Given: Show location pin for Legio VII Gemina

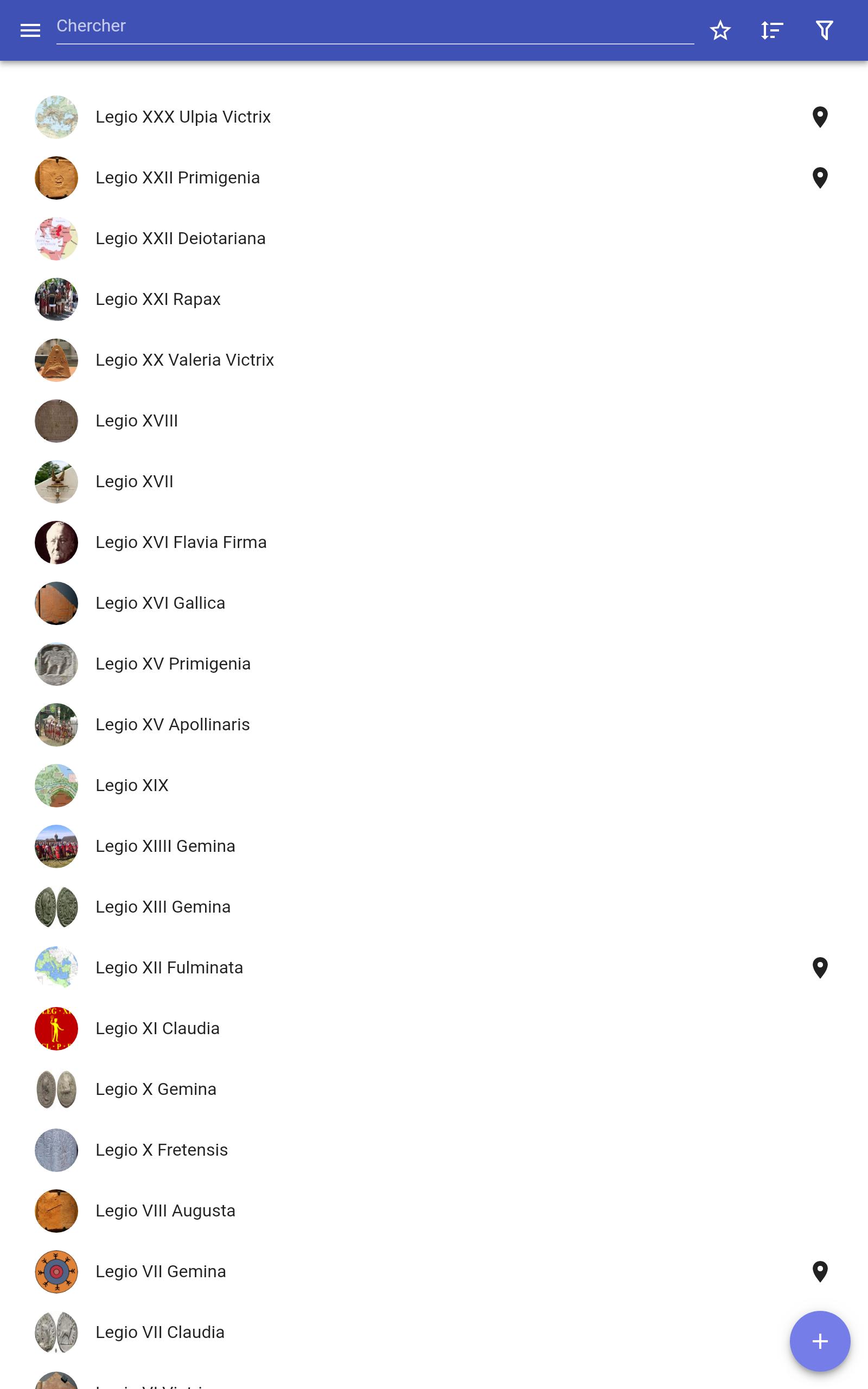Looking at the screenshot, I should pos(820,1271).
